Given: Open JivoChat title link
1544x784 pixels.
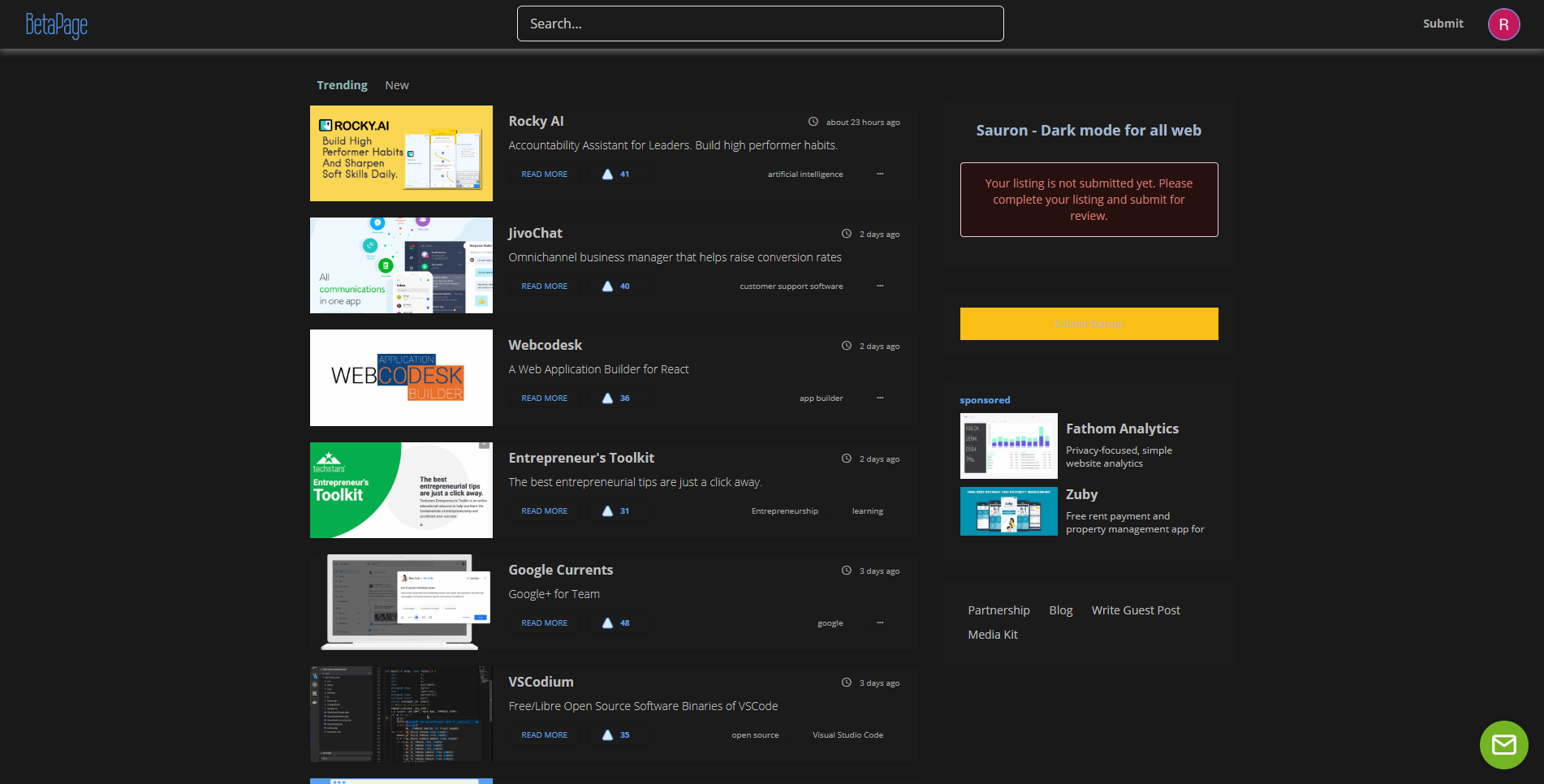Looking at the screenshot, I should [x=535, y=233].
